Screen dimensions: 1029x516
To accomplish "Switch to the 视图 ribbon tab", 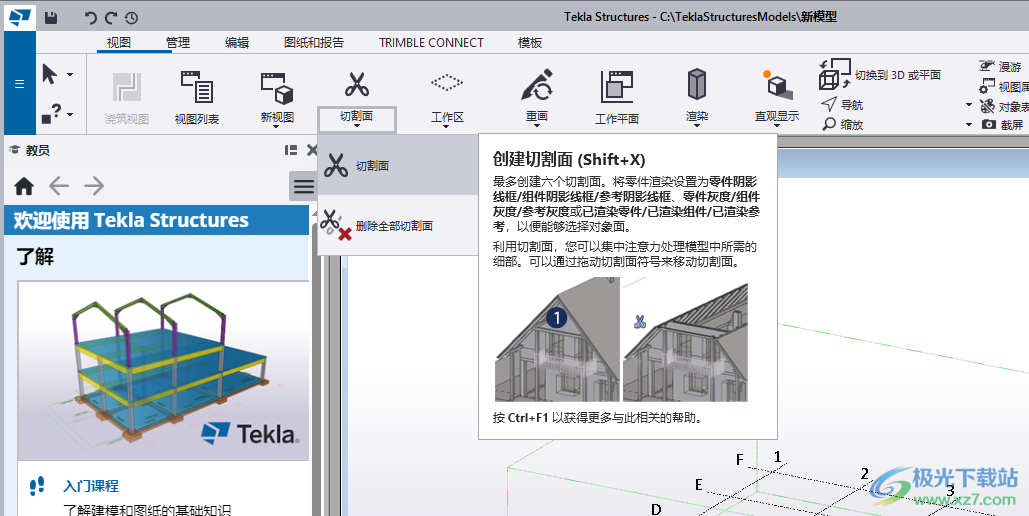I will [x=119, y=43].
